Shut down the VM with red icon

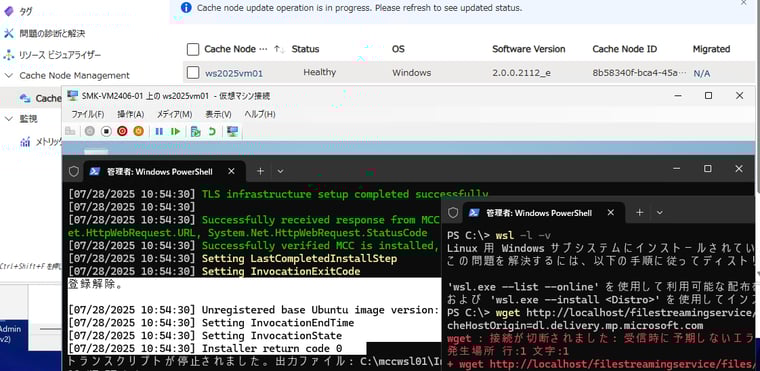[x=122, y=131]
